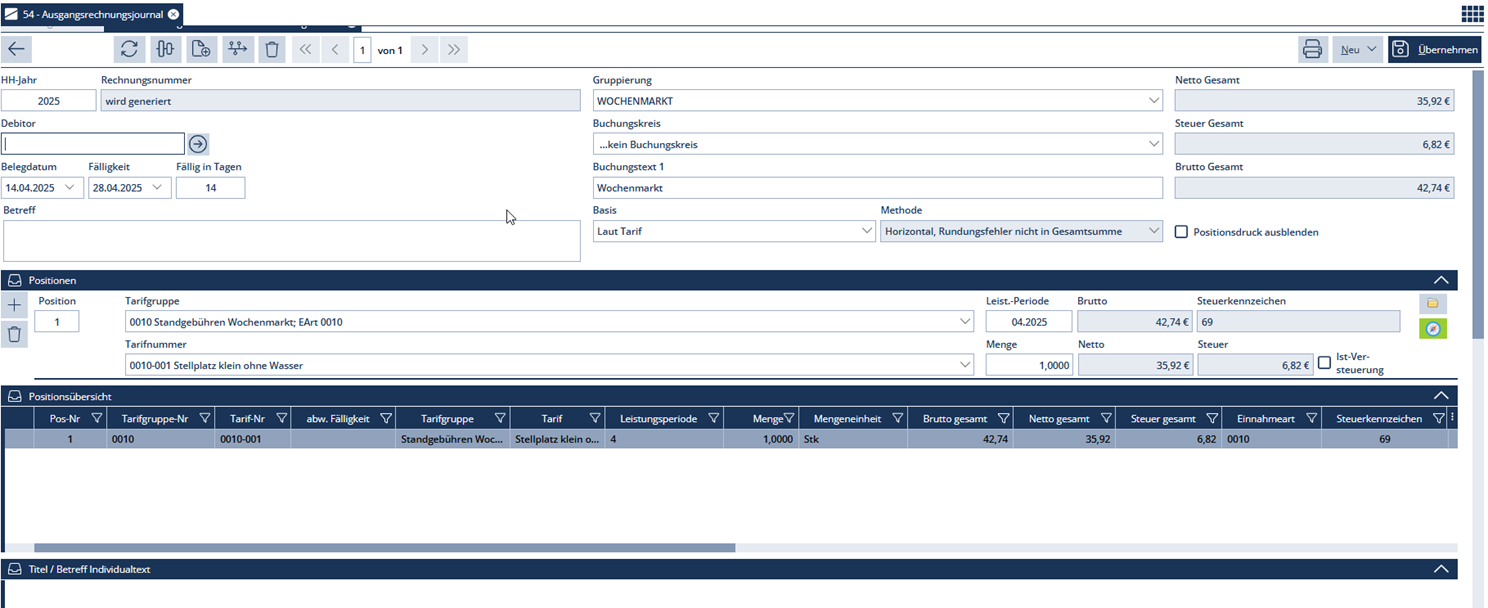Open the Gruppierung dropdown
Viewport: 1488px width, 608px height.
coord(1155,101)
